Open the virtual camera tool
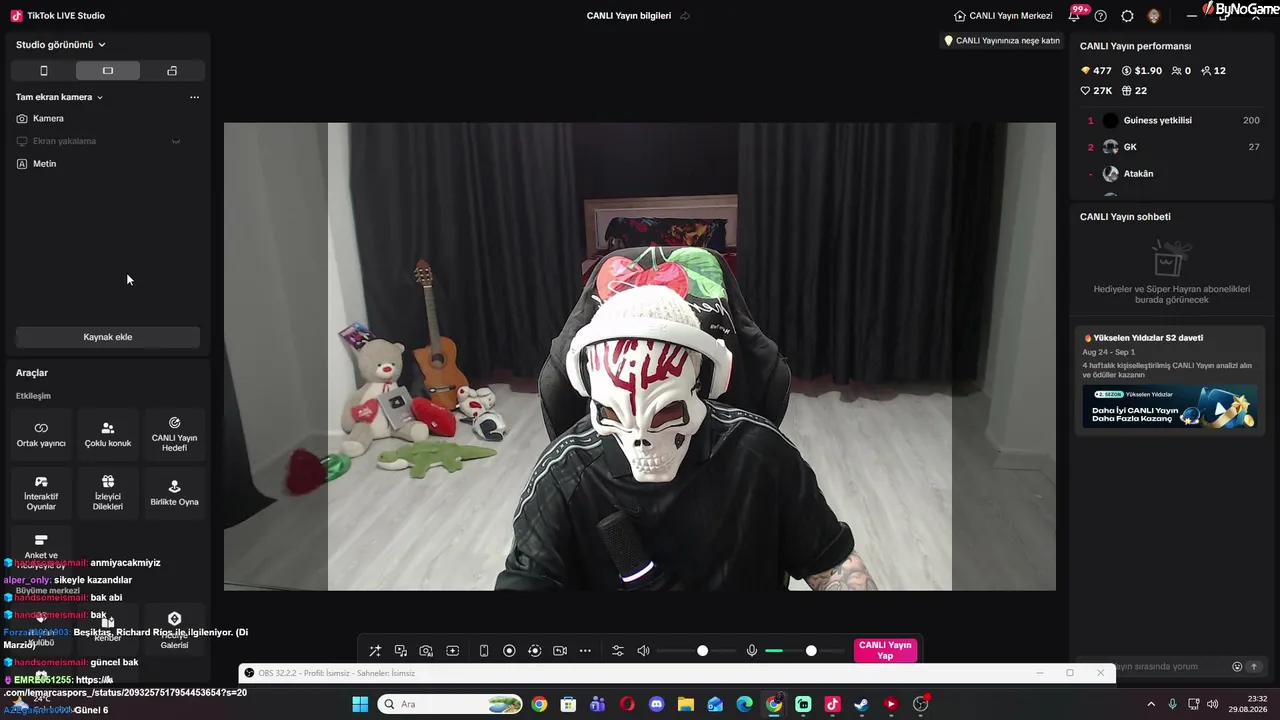 [560, 651]
